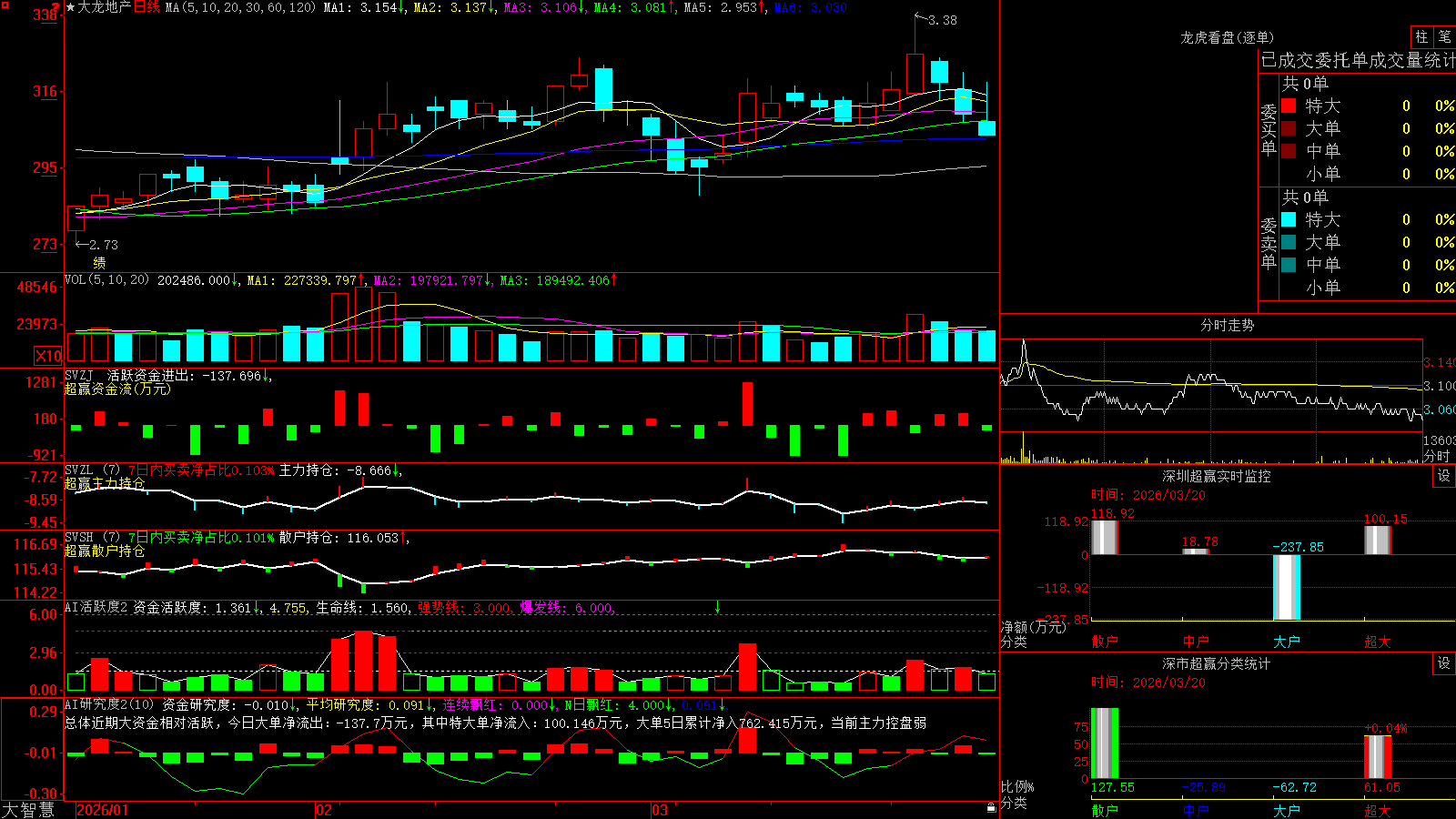
Task: Click the teal 中单 sell order swatch
Action: (x=1289, y=265)
